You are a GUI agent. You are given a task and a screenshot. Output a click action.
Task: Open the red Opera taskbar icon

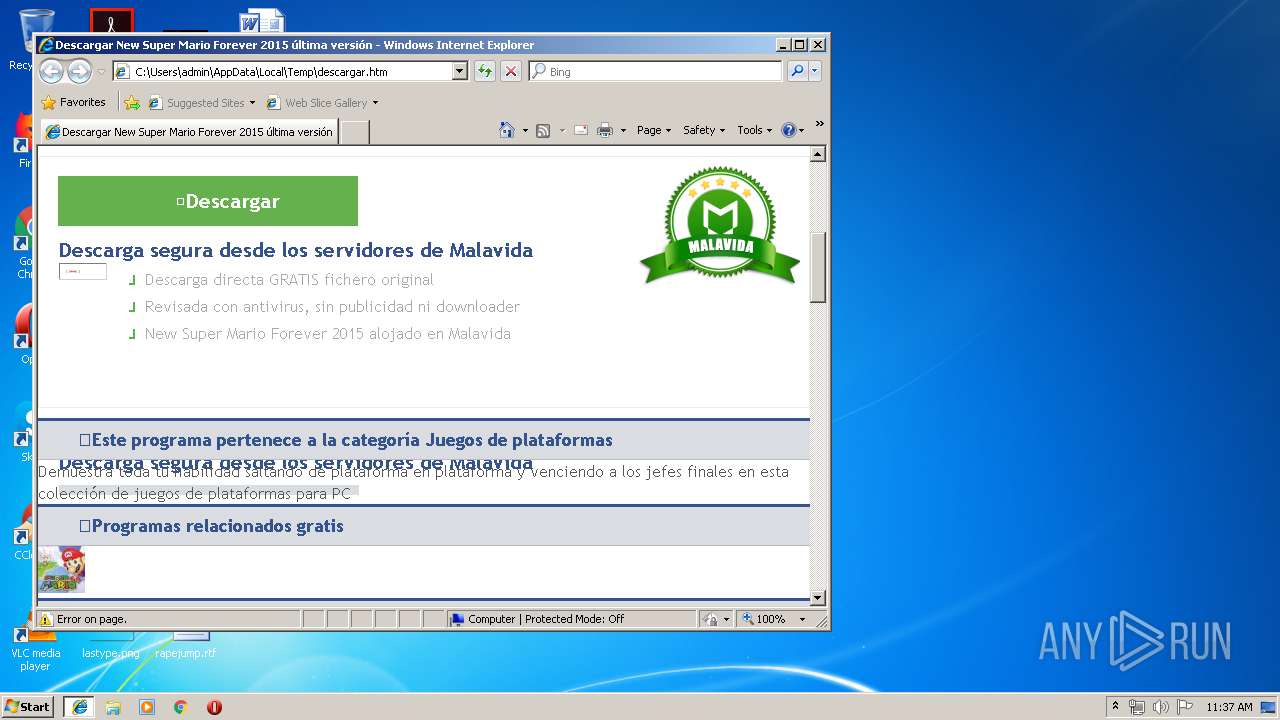[214, 707]
